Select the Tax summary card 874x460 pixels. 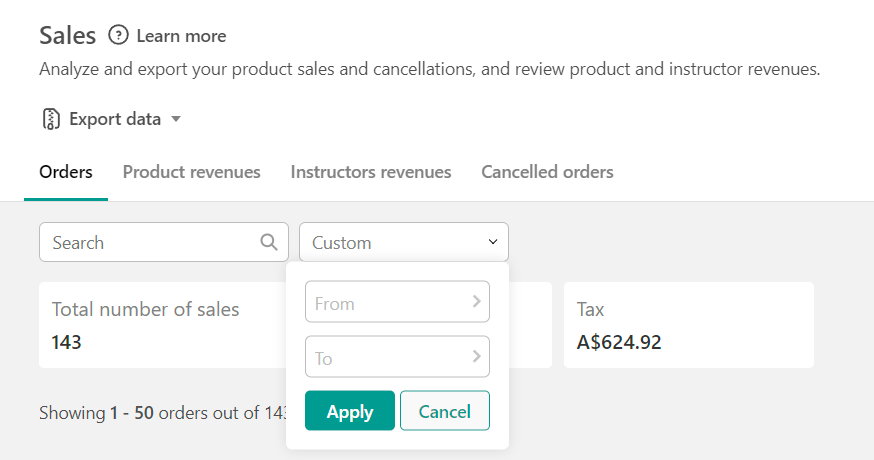coord(688,325)
